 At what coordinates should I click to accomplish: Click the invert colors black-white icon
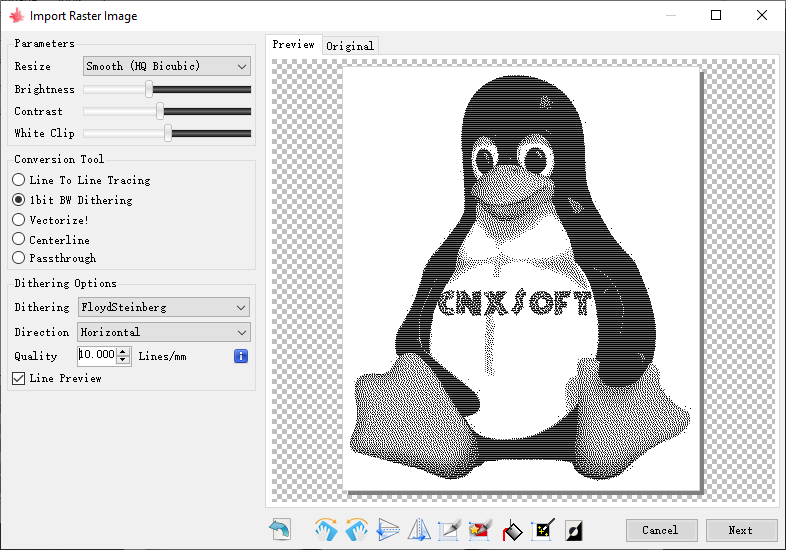[574, 530]
